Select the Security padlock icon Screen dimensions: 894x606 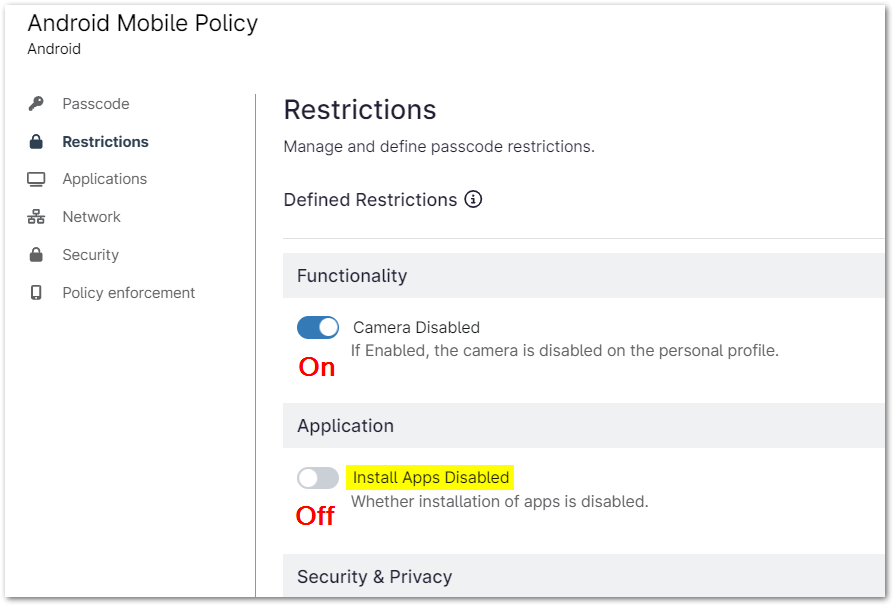pyautogui.click(x=36, y=254)
